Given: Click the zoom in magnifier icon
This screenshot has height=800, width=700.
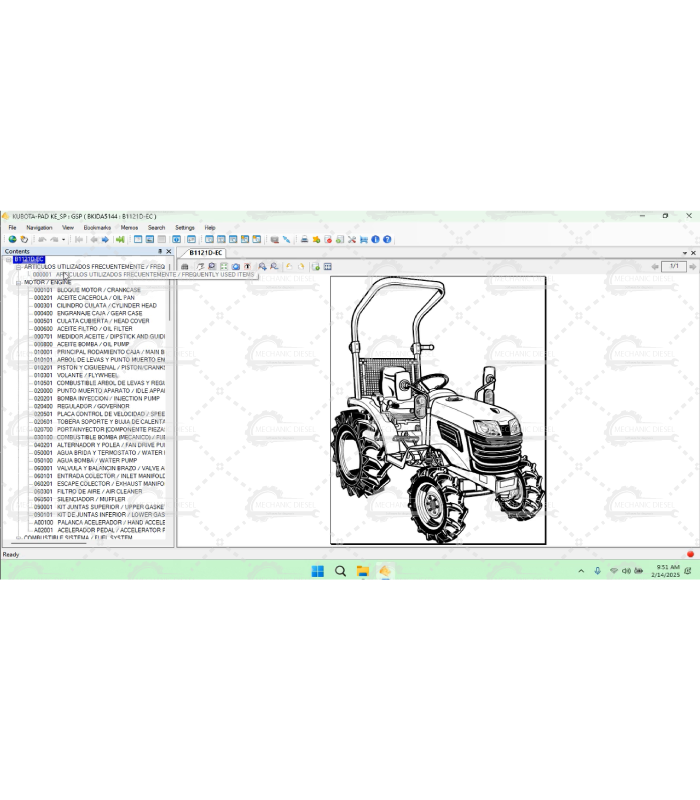Looking at the screenshot, I should 262,267.
